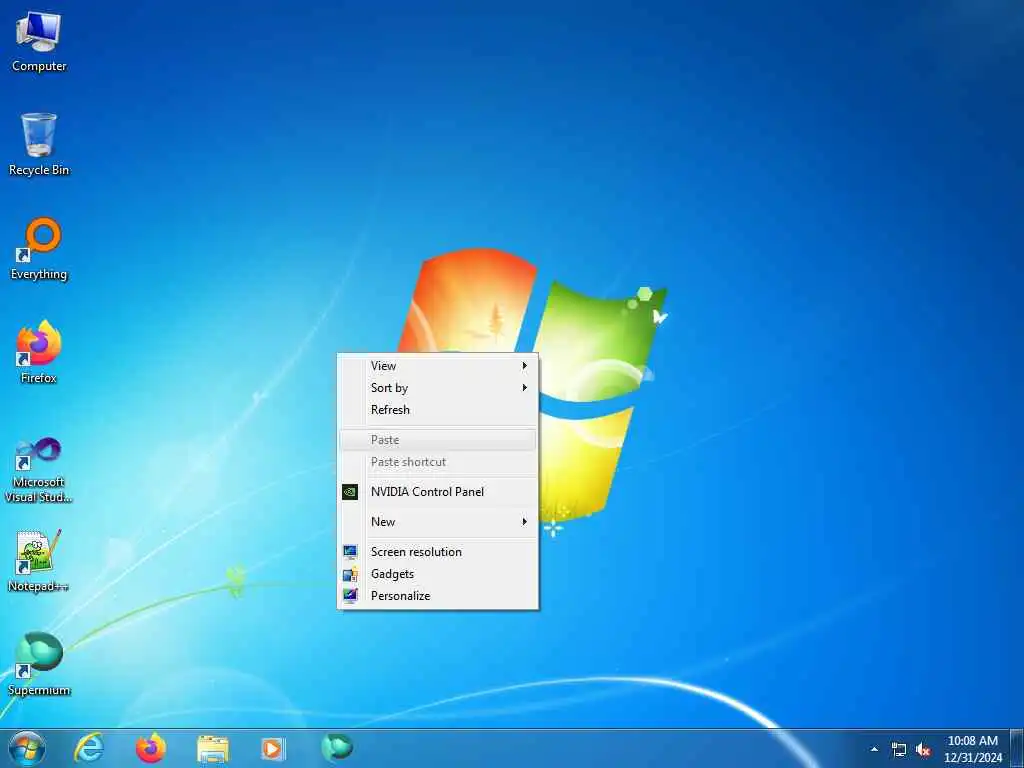Show hidden system tray icons arrow
Image resolution: width=1024 pixels, height=768 pixels.
pos(874,750)
